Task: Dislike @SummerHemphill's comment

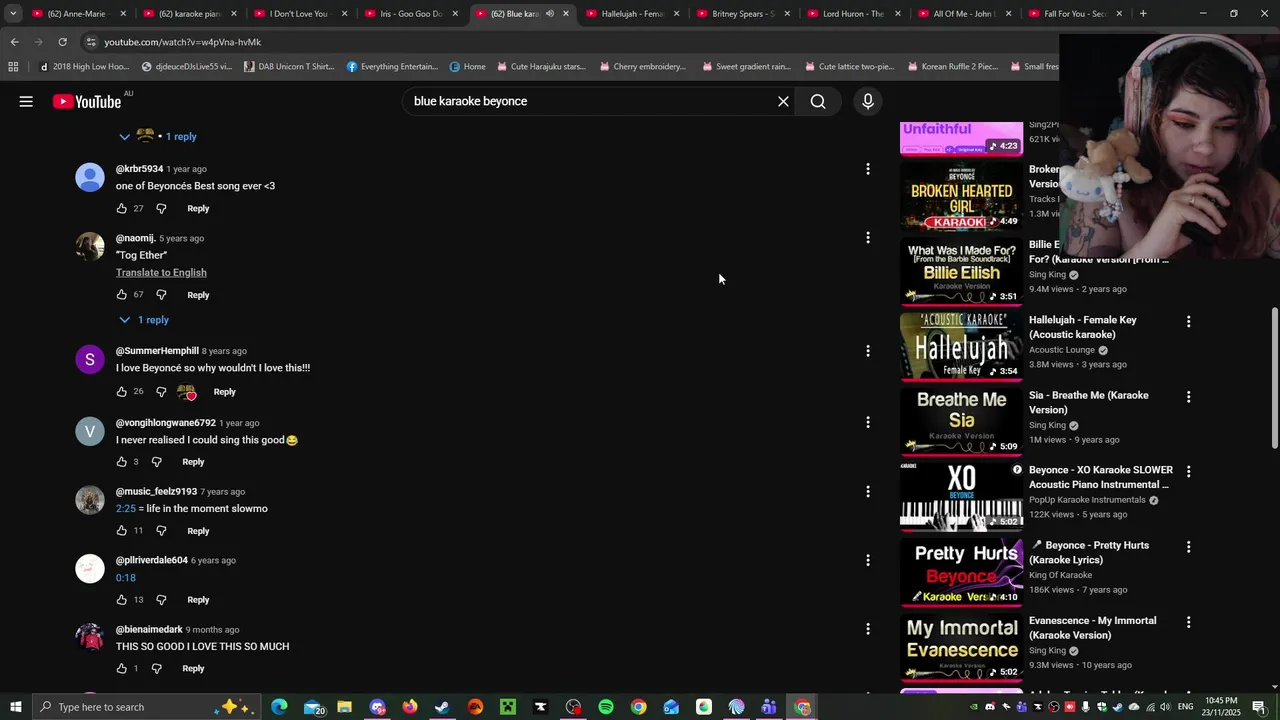Action: (x=161, y=391)
